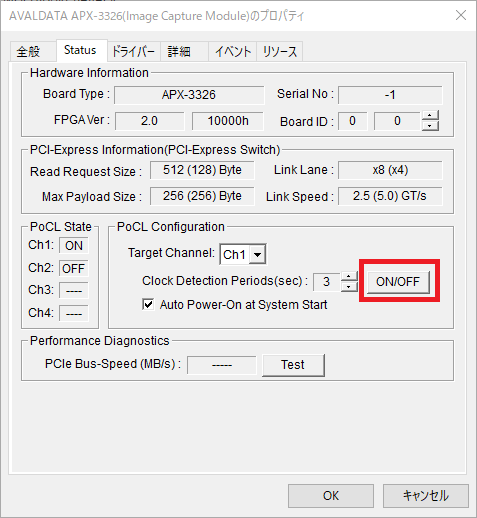This screenshot has width=477, height=518.
Task: Open the リソース tab
Action: (x=280, y=52)
